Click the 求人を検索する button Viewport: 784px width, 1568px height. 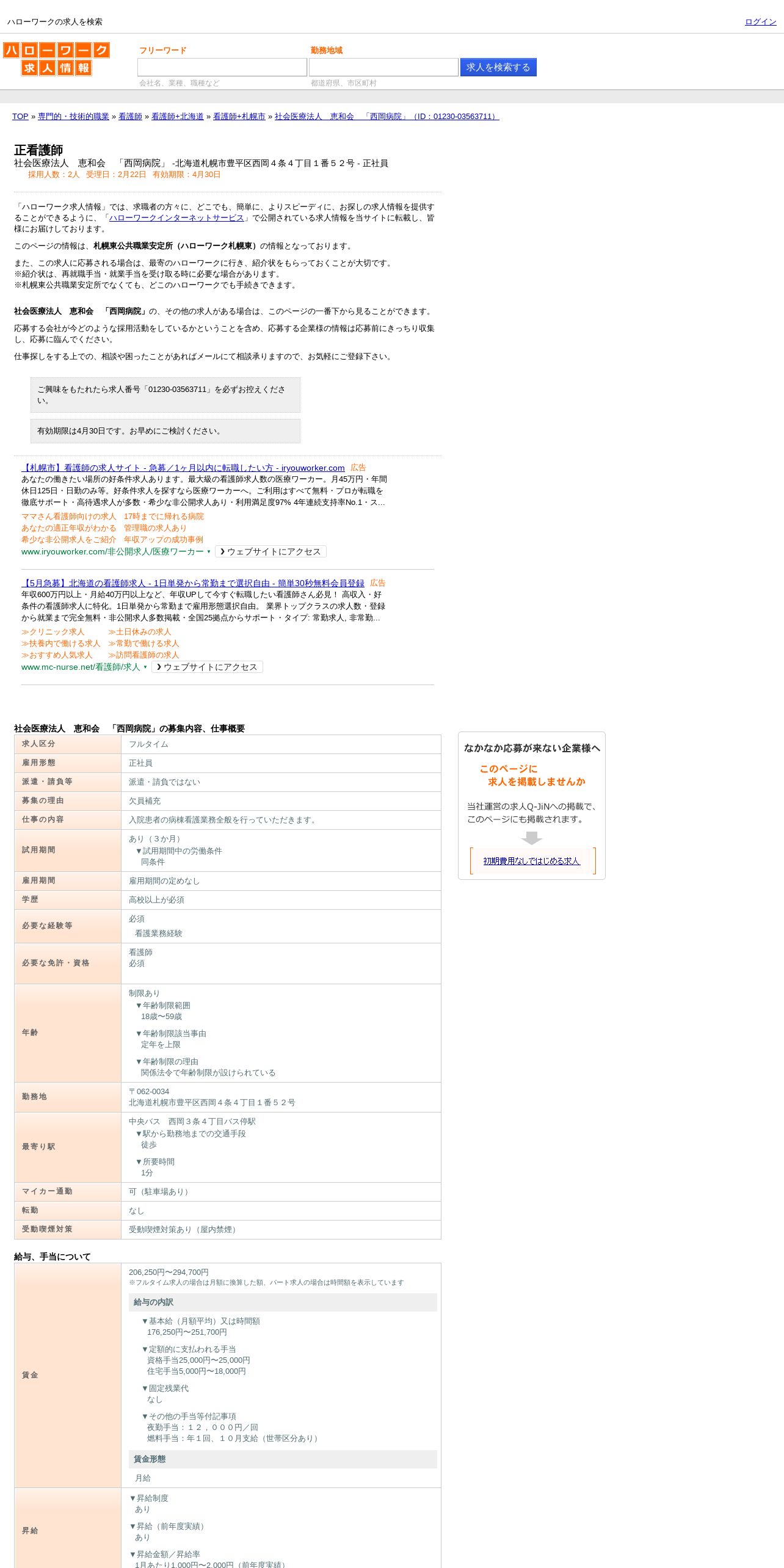pyautogui.click(x=498, y=67)
